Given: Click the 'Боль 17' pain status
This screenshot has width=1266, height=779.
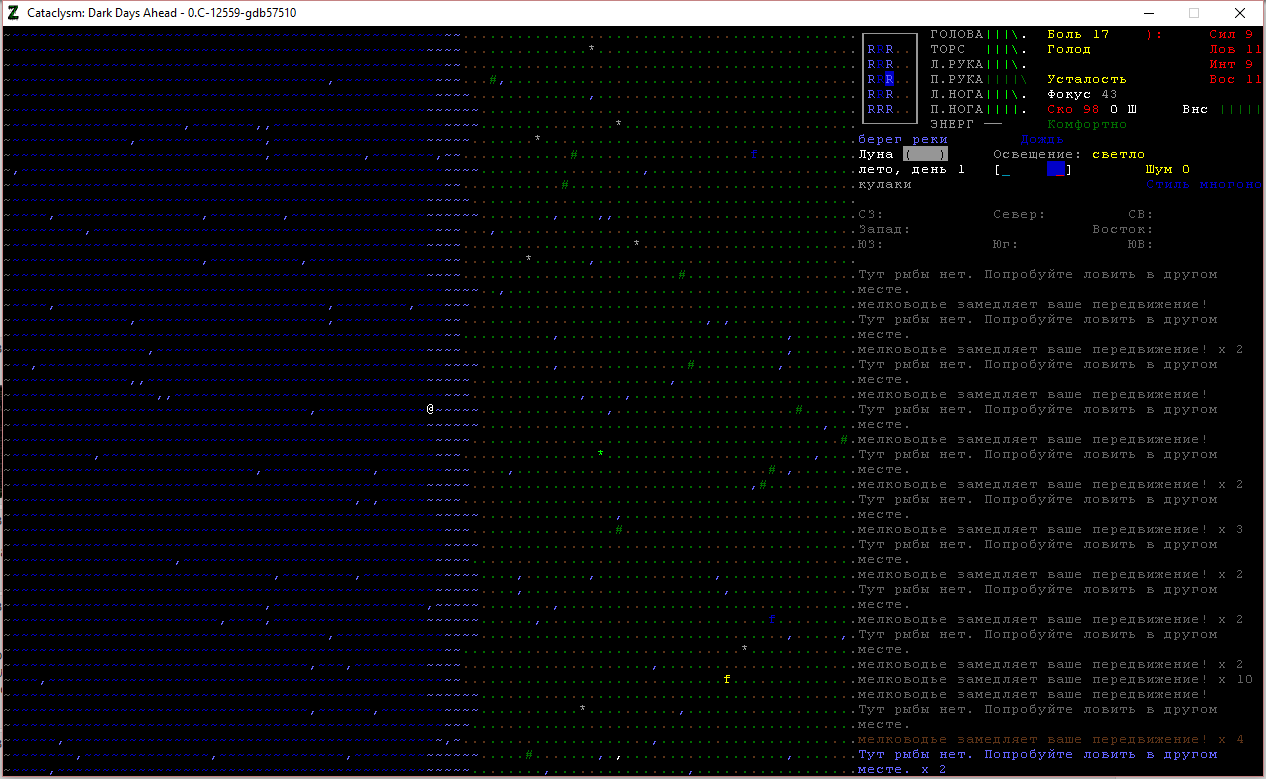Looking at the screenshot, I should (x=1078, y=34).
